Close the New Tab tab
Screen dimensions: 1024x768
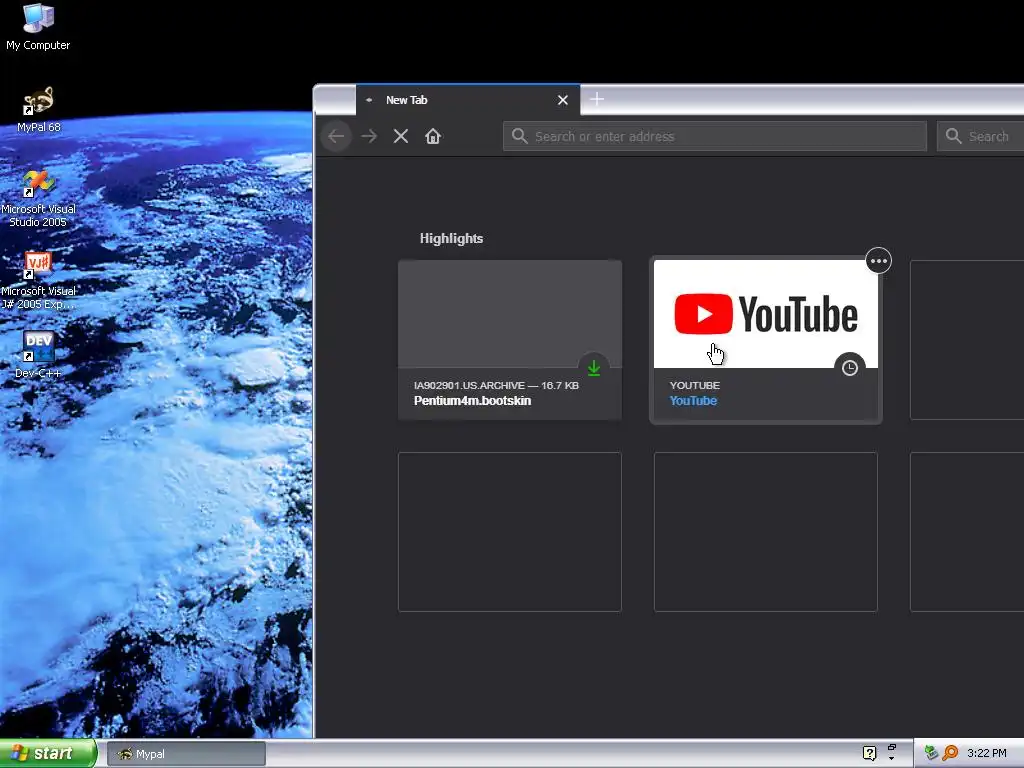563,100
